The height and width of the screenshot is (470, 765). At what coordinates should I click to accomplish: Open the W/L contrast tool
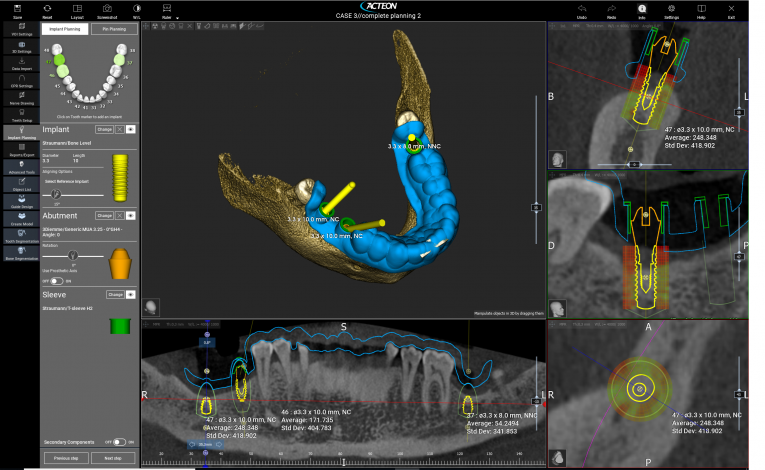[136, 10]
